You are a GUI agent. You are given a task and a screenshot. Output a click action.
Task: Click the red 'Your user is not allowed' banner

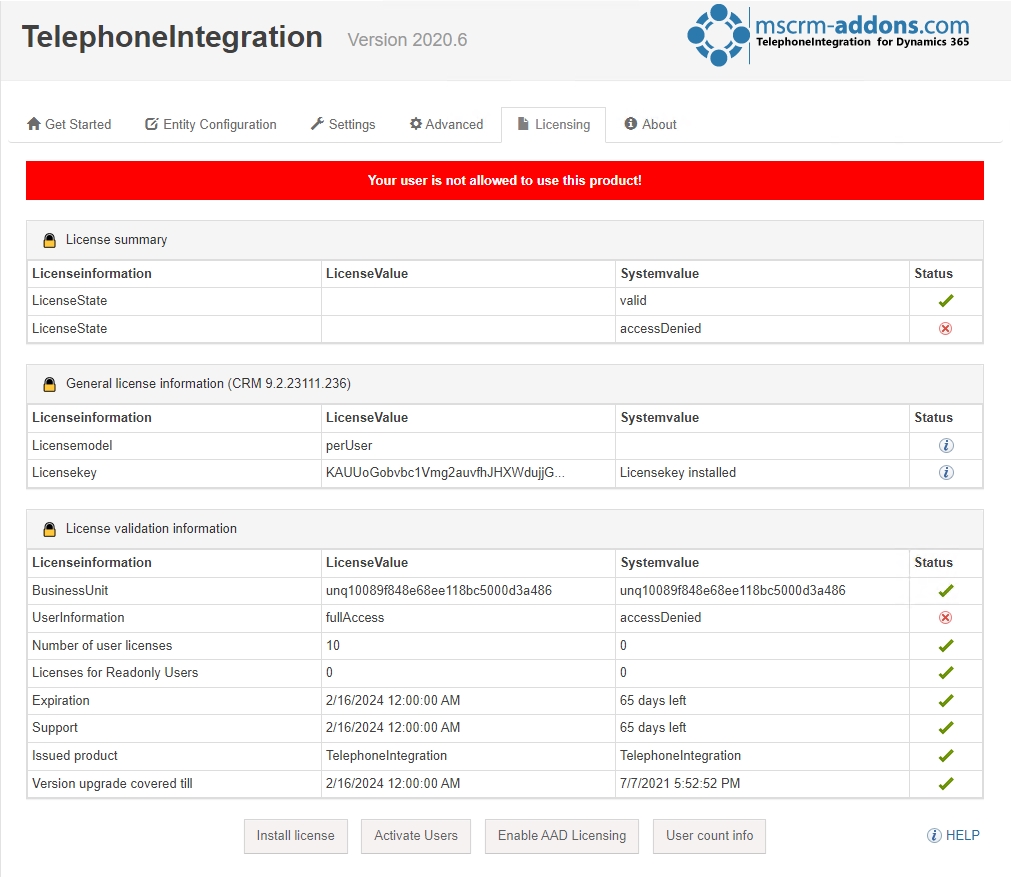coord(505,181)
